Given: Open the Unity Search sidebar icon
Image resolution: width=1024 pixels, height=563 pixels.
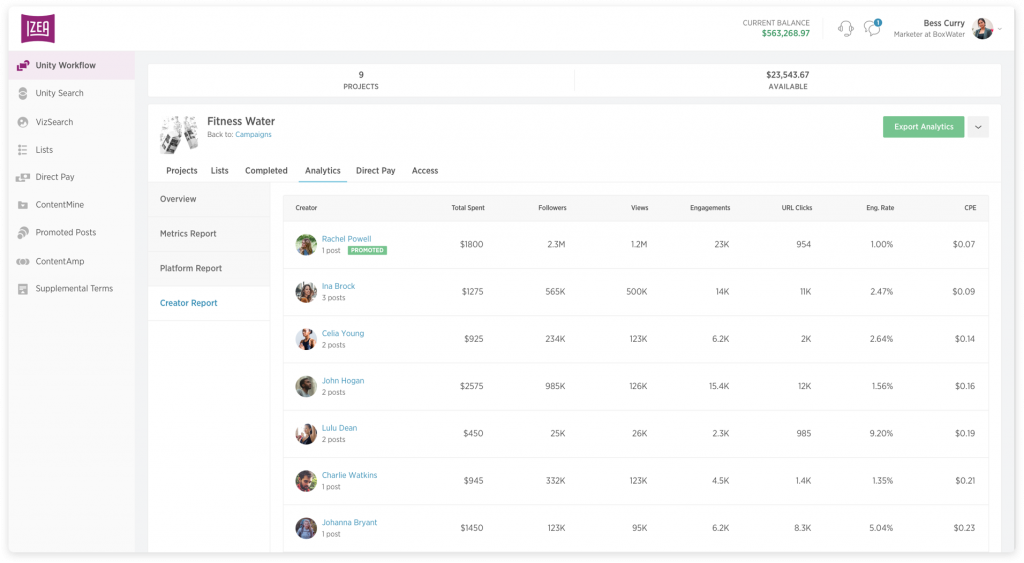Looking at the screenshot, I should point(23,93).
